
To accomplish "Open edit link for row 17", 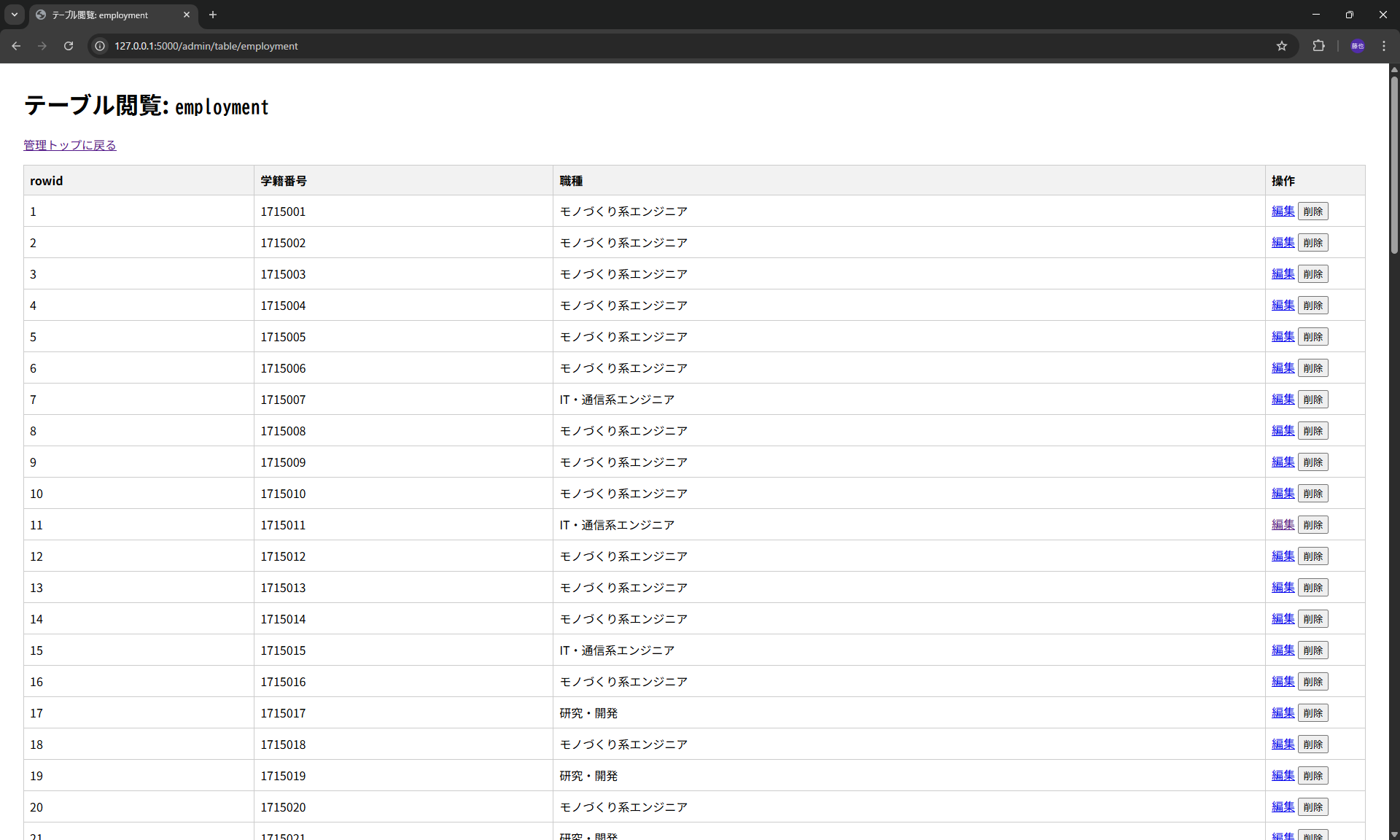I will [x=1283, y=713].
